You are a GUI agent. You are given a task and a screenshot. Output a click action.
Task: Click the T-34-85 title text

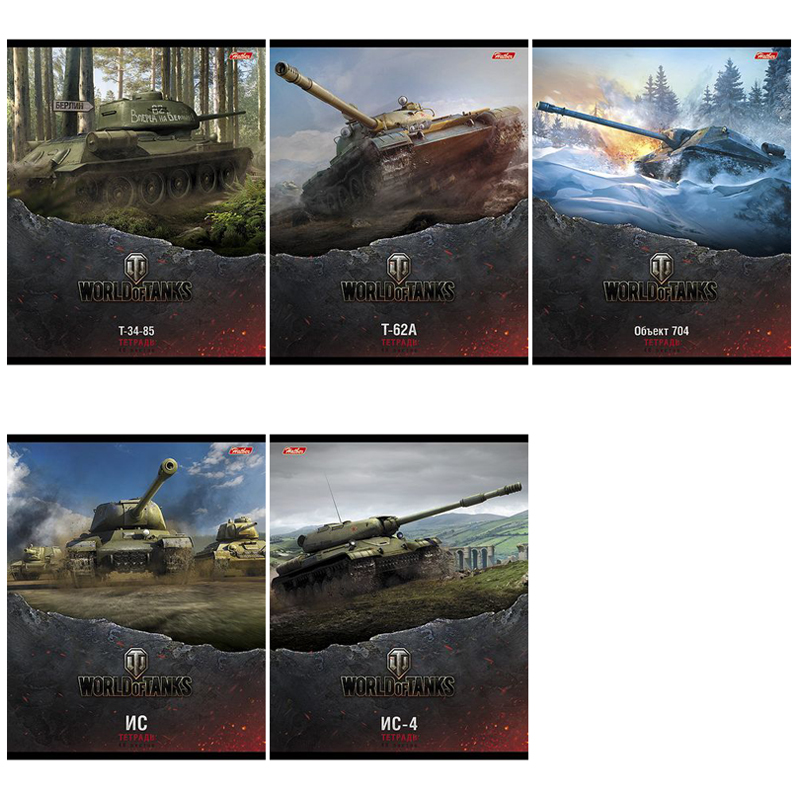pos(136,331)
